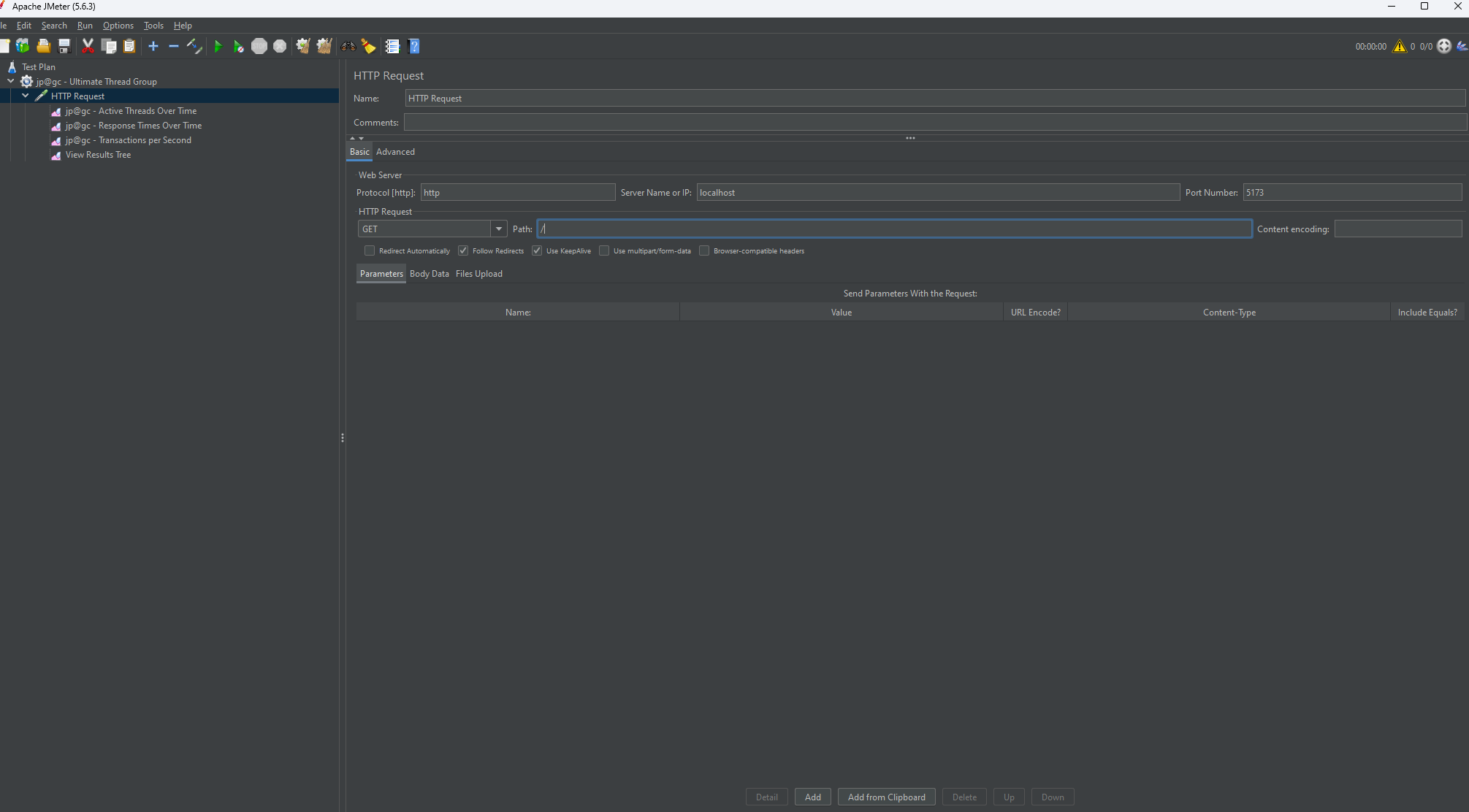Select the Basic tab

[359, 151]
